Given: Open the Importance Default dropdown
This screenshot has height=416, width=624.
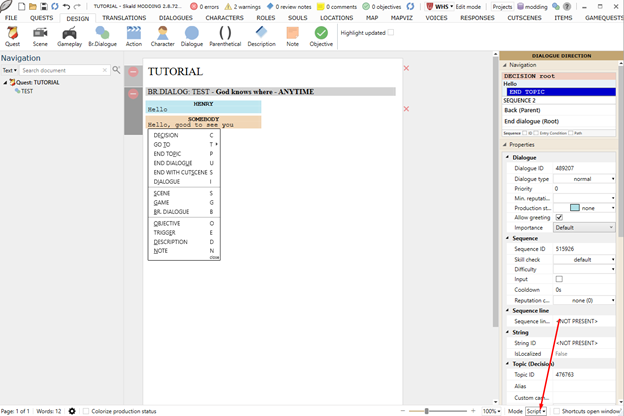Looking at the screenshot, I should (x=585, y=227).
